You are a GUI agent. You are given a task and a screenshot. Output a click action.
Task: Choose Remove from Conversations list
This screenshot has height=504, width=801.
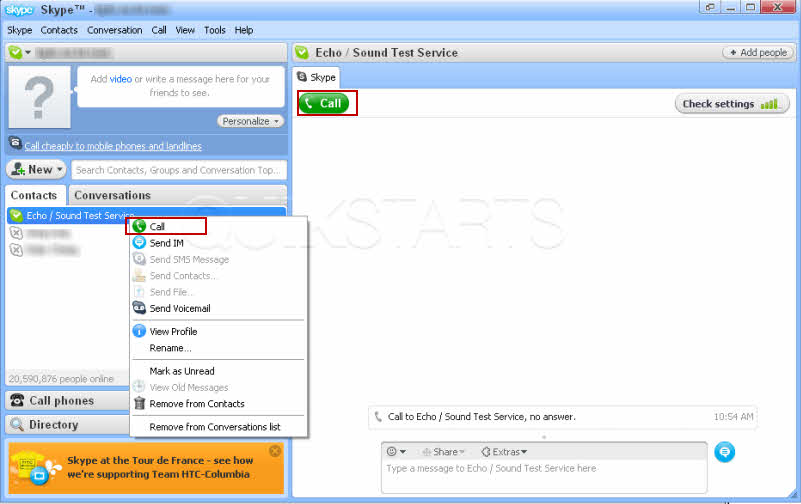pyautogui.click(x=215, y=427)
